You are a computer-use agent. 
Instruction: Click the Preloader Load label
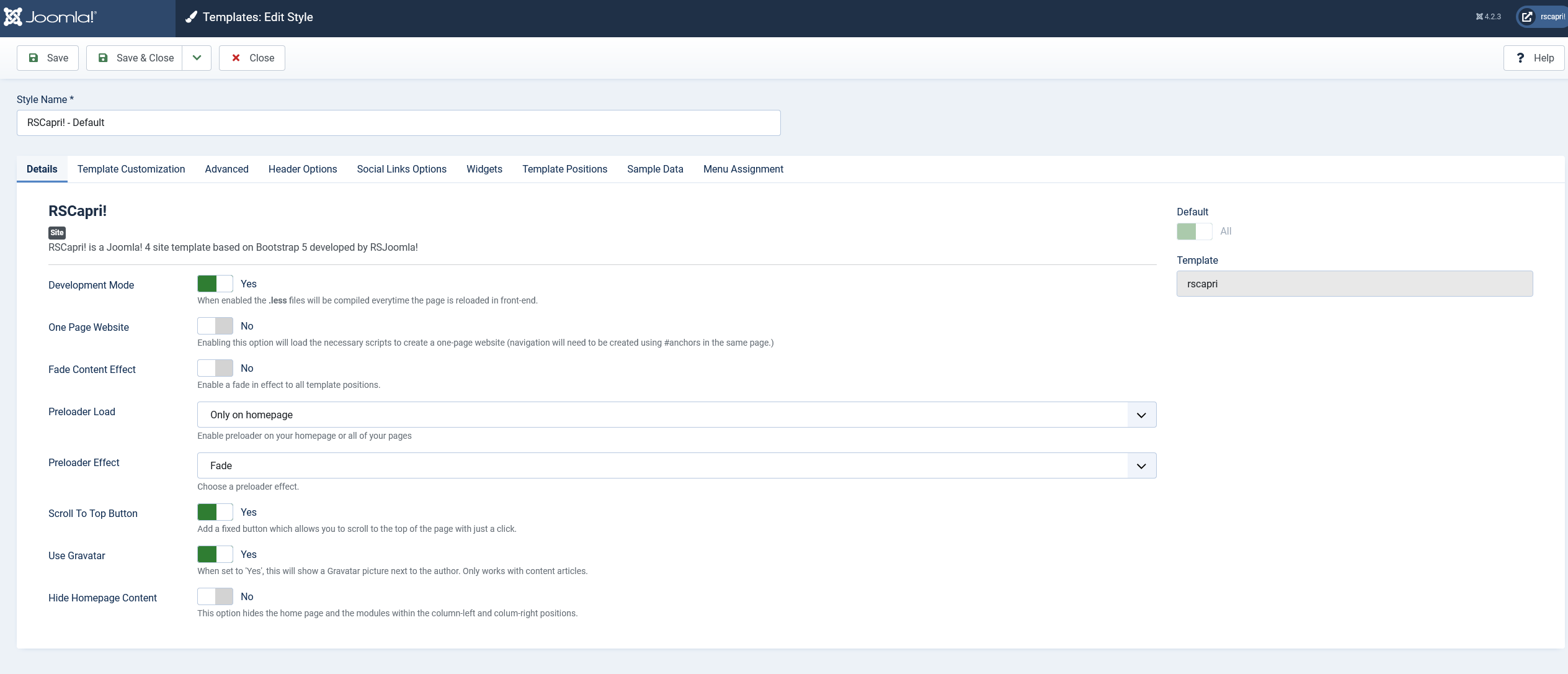point(82,411)
